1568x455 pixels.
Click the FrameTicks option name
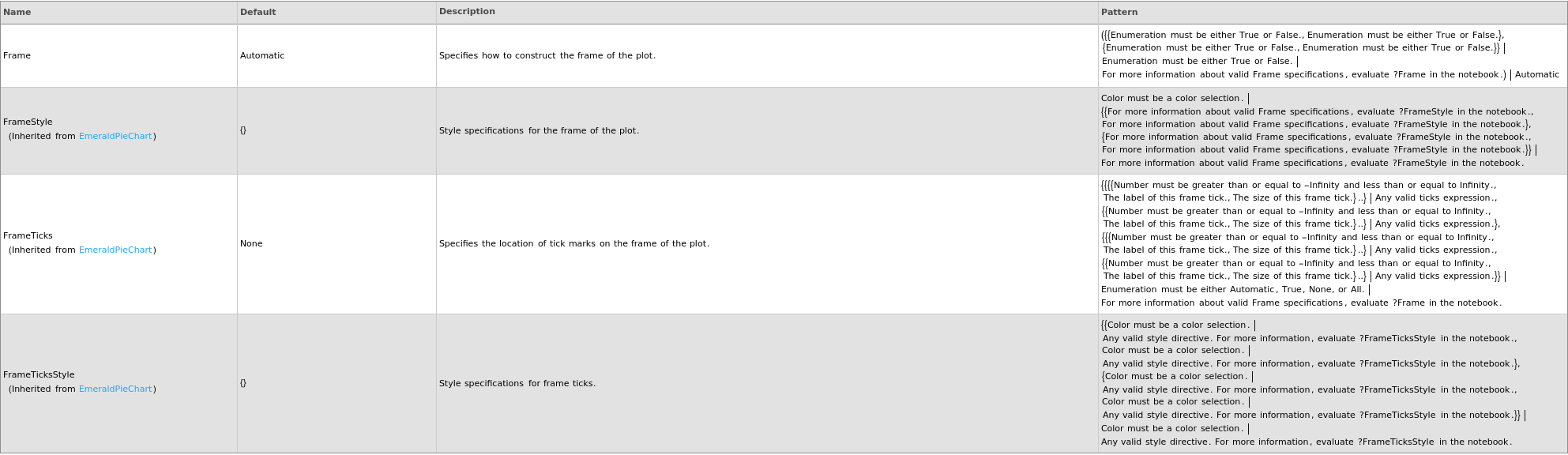click(x=28, y=235)
